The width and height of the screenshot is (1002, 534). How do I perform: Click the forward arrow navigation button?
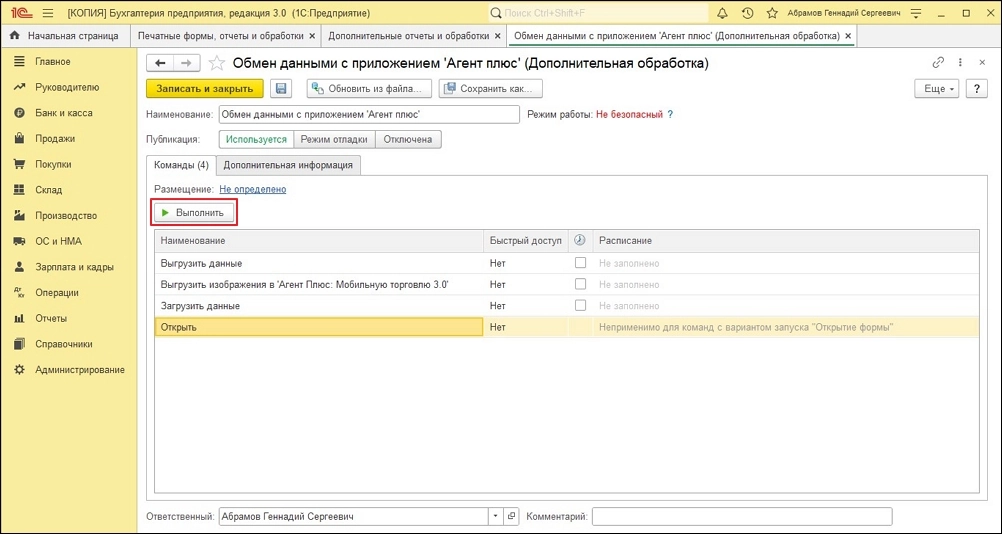[186, 63]
